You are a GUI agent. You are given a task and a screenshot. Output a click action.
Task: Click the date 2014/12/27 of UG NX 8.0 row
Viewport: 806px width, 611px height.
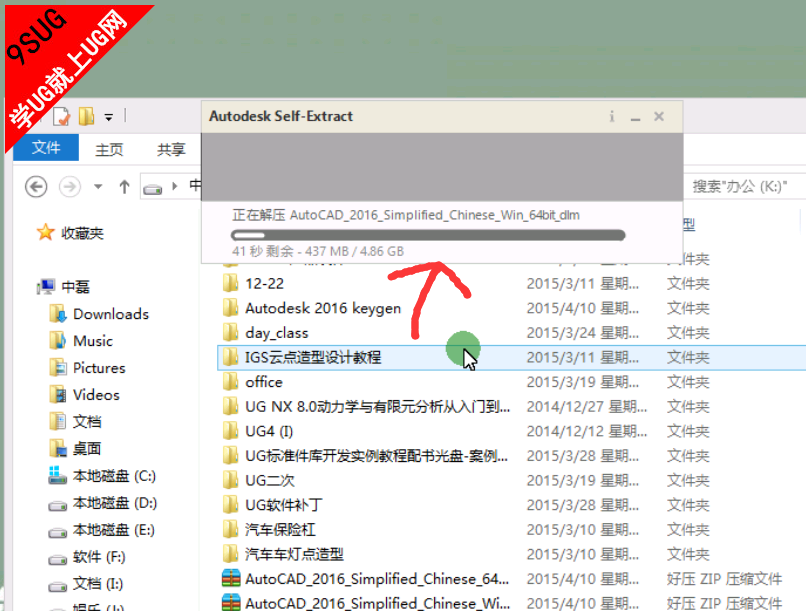(587, 407)
